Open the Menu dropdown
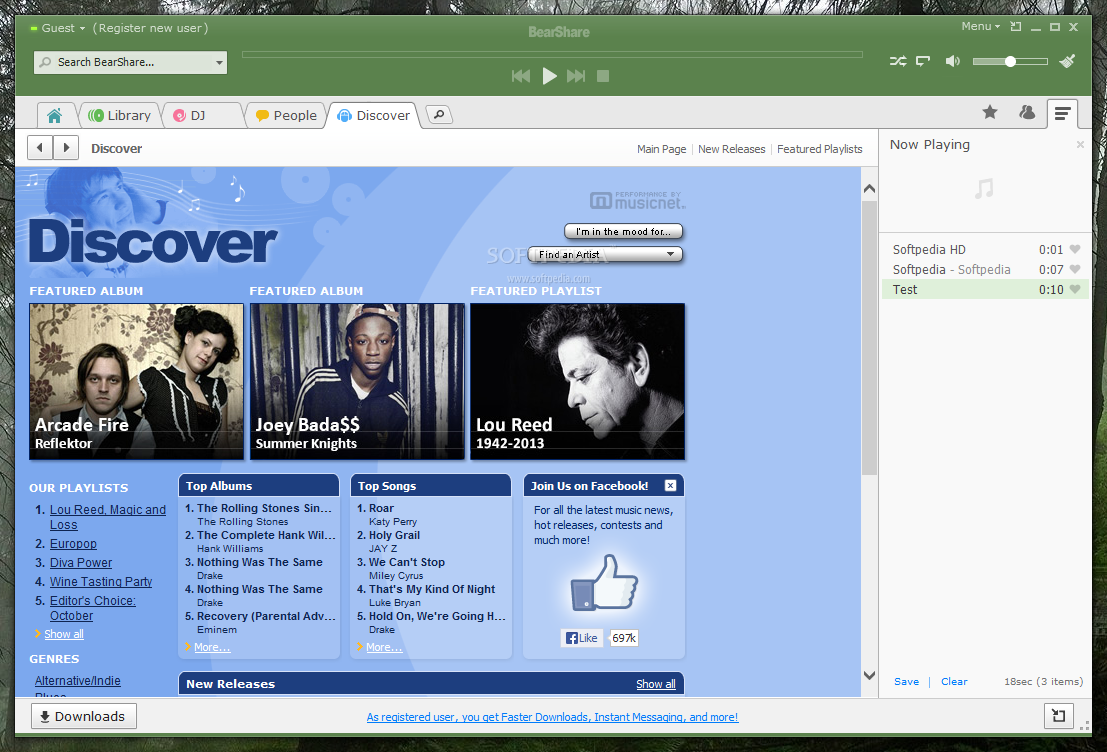The width and height of the screenshot is (1107, 752). coord(980,26)
